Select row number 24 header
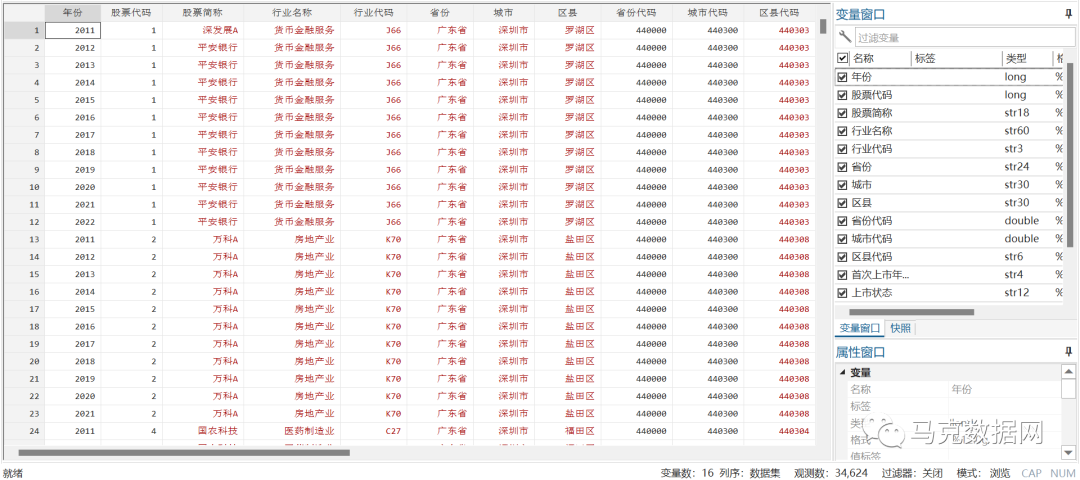Viewport: 1080px width, 480px height. click(25, 430)
